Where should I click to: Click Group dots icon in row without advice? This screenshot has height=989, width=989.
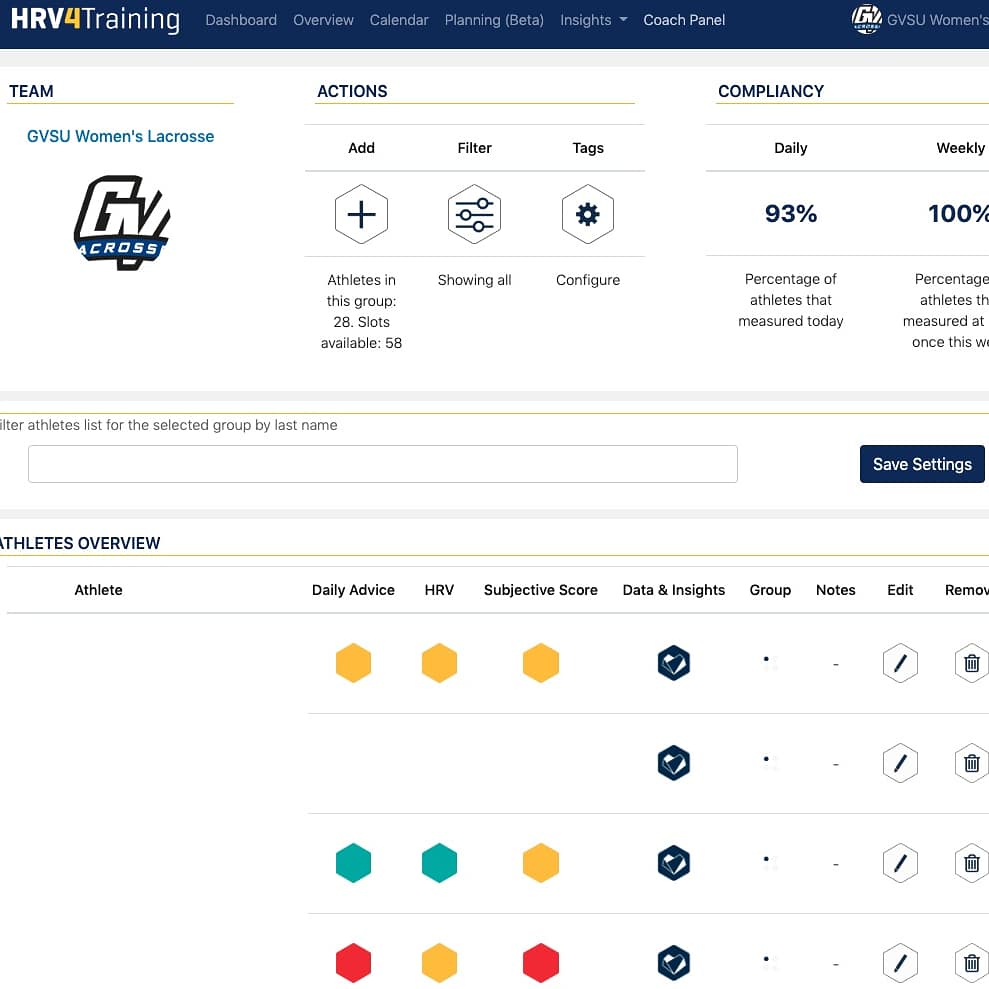(770, 763)
